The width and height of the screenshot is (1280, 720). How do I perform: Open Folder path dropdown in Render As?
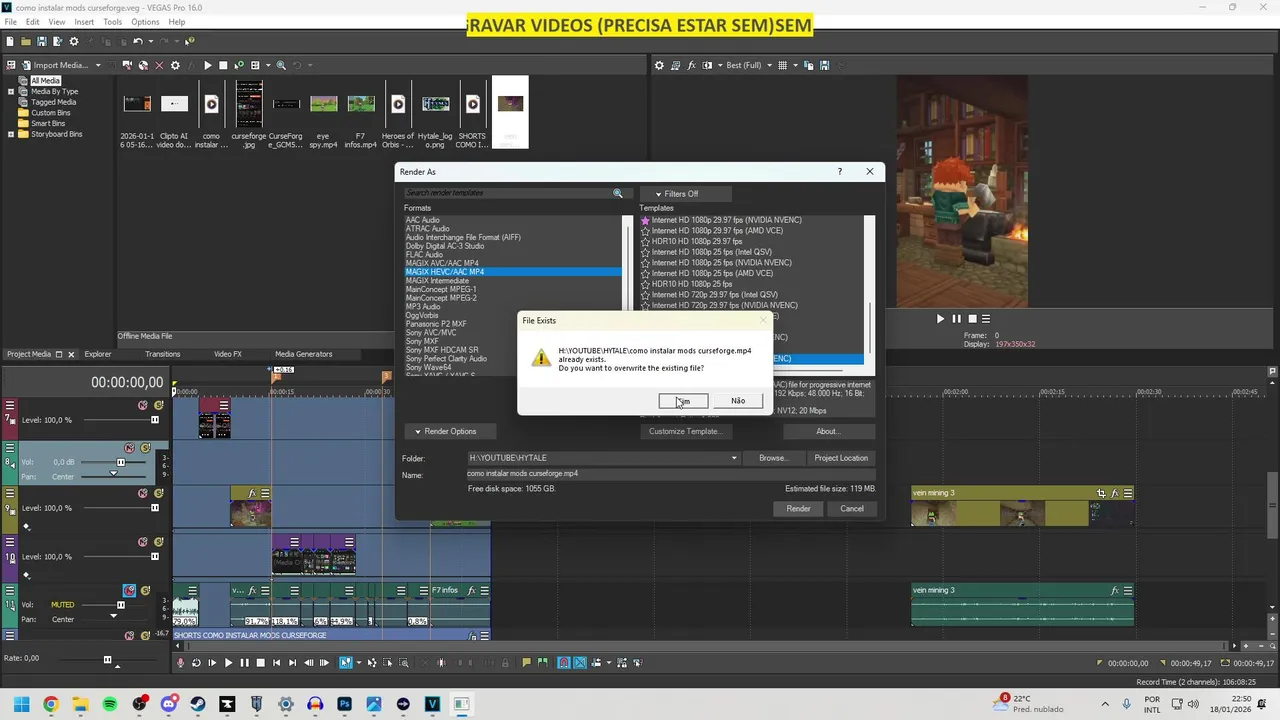coord(734,458)
